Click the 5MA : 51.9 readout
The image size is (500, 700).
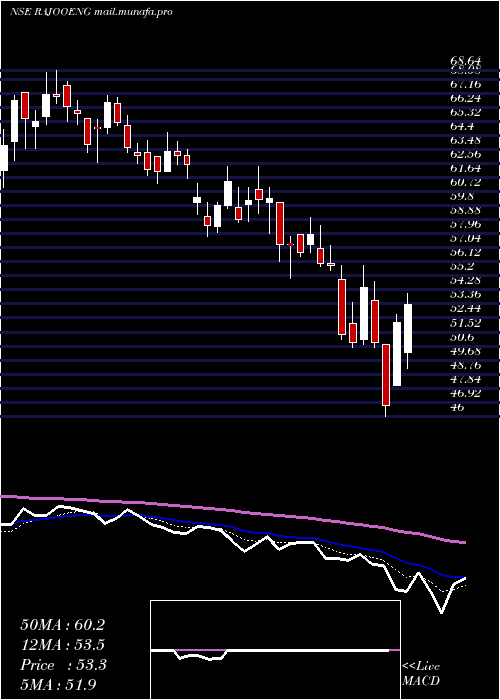point(59,685)
